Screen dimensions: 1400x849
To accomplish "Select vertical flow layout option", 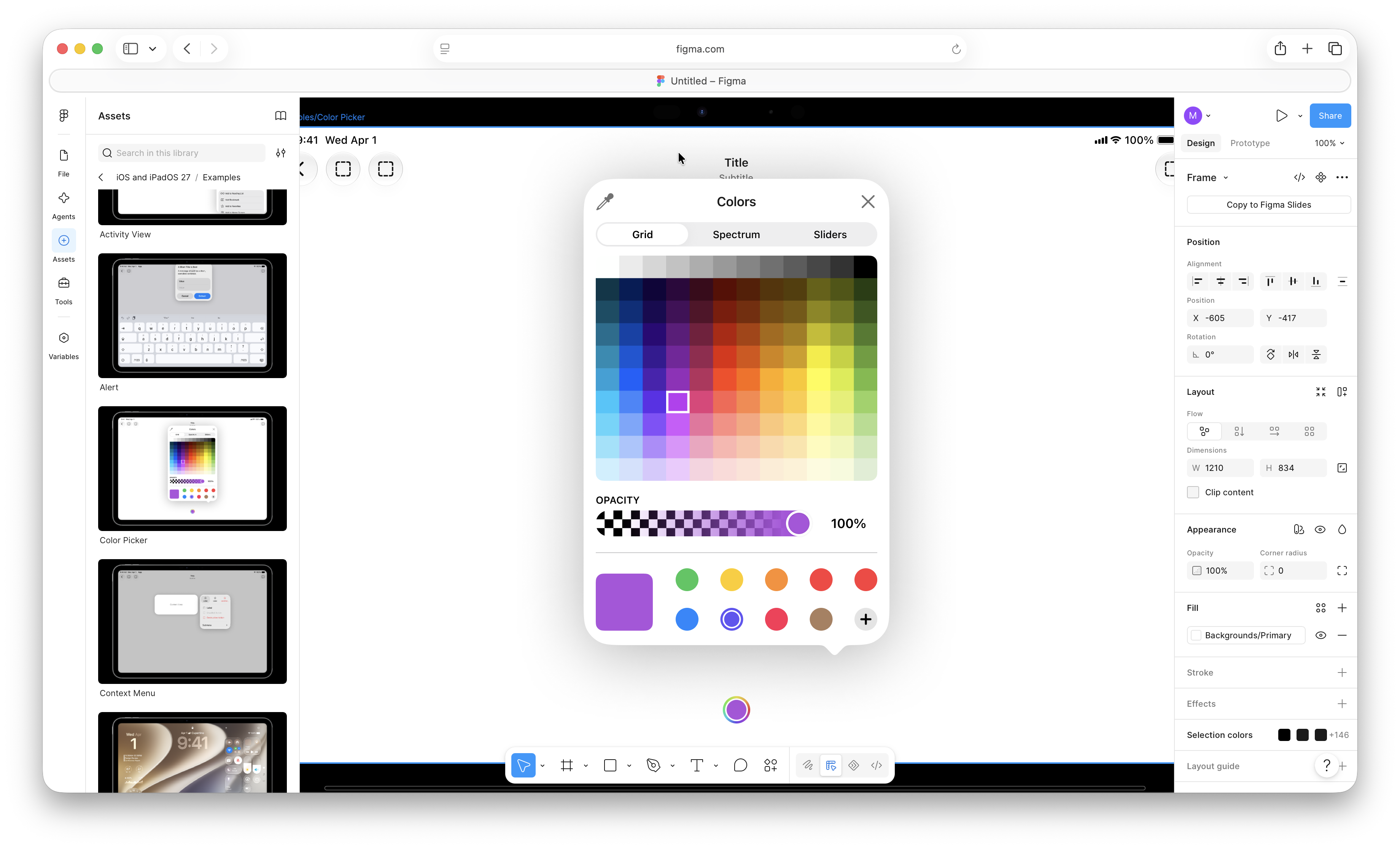I will click(1239, 431).
